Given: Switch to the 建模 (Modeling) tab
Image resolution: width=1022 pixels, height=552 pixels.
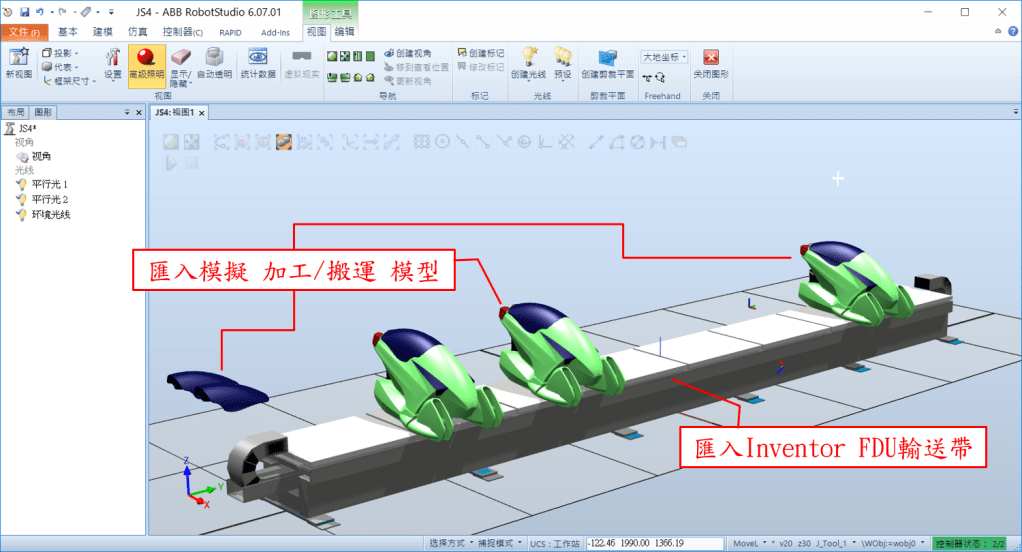Looking at the screenshot, I should point(103,32).
